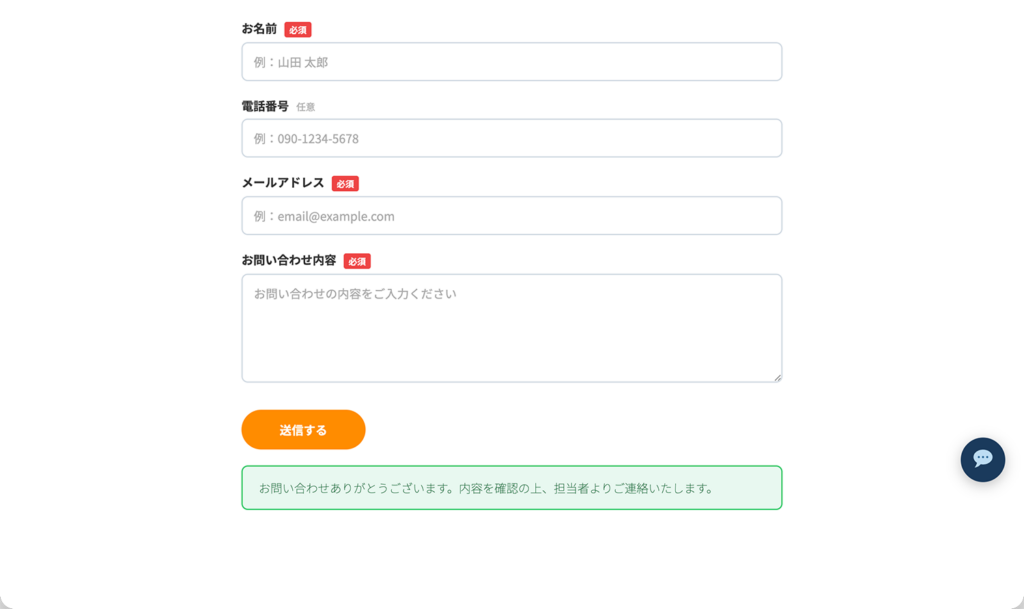The image size is (1024, 609).
Task: Click the green confirmation message box
Action: pyautogui.click(x=511, y=488)
